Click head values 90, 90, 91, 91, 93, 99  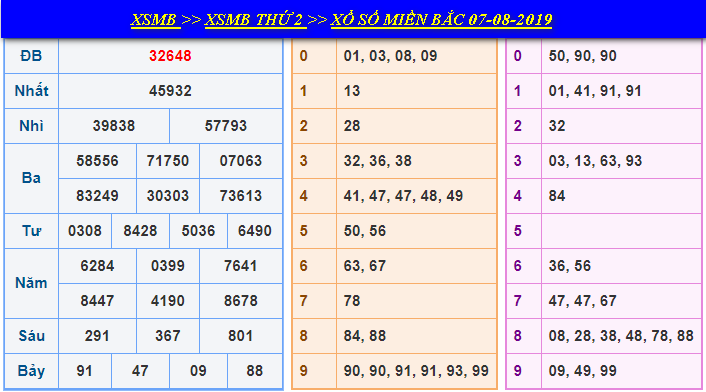click(416, 371)
